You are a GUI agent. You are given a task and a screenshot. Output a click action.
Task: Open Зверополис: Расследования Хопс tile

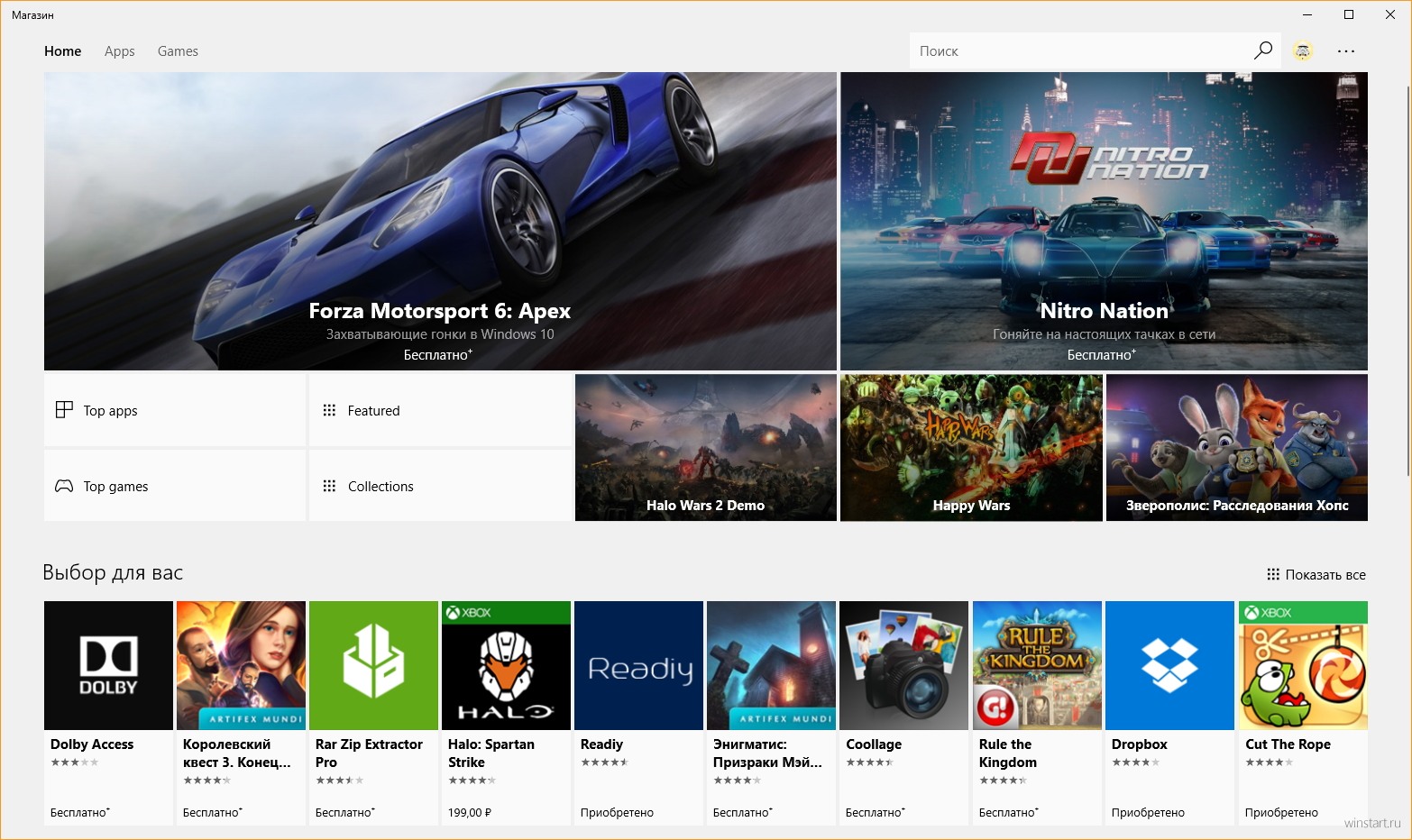pos(1237,447)
